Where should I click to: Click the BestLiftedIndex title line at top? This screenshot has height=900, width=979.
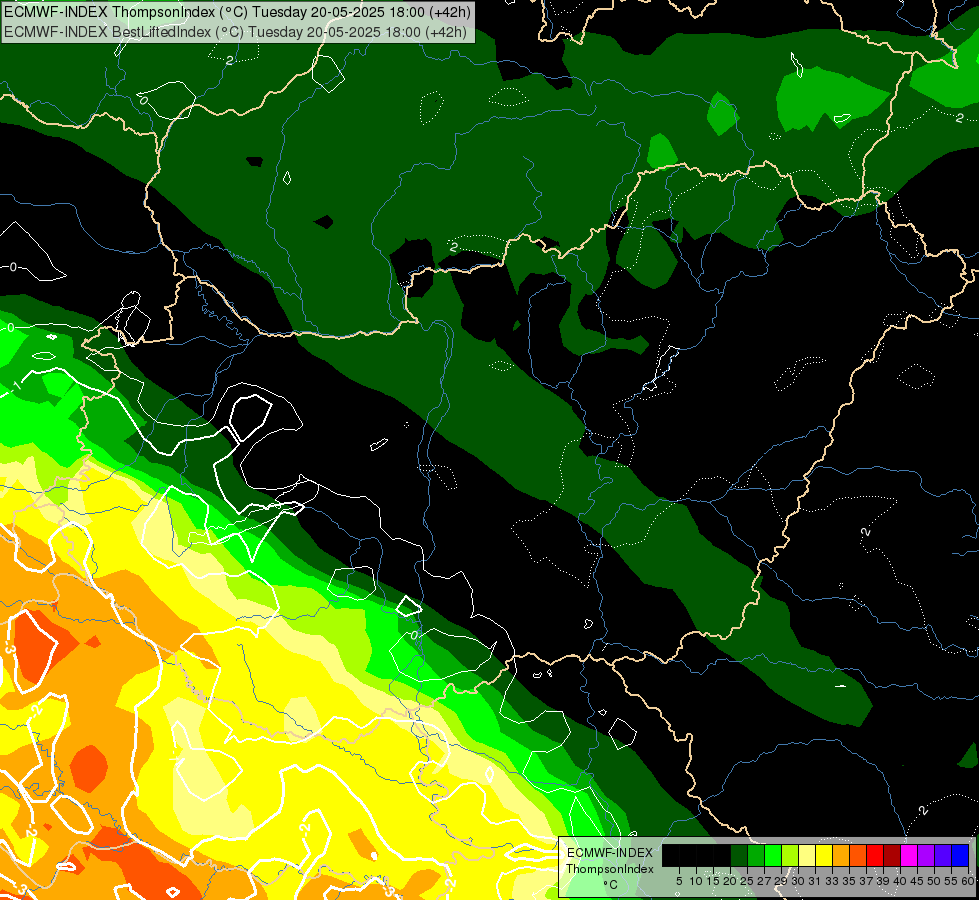coord(235,31)
